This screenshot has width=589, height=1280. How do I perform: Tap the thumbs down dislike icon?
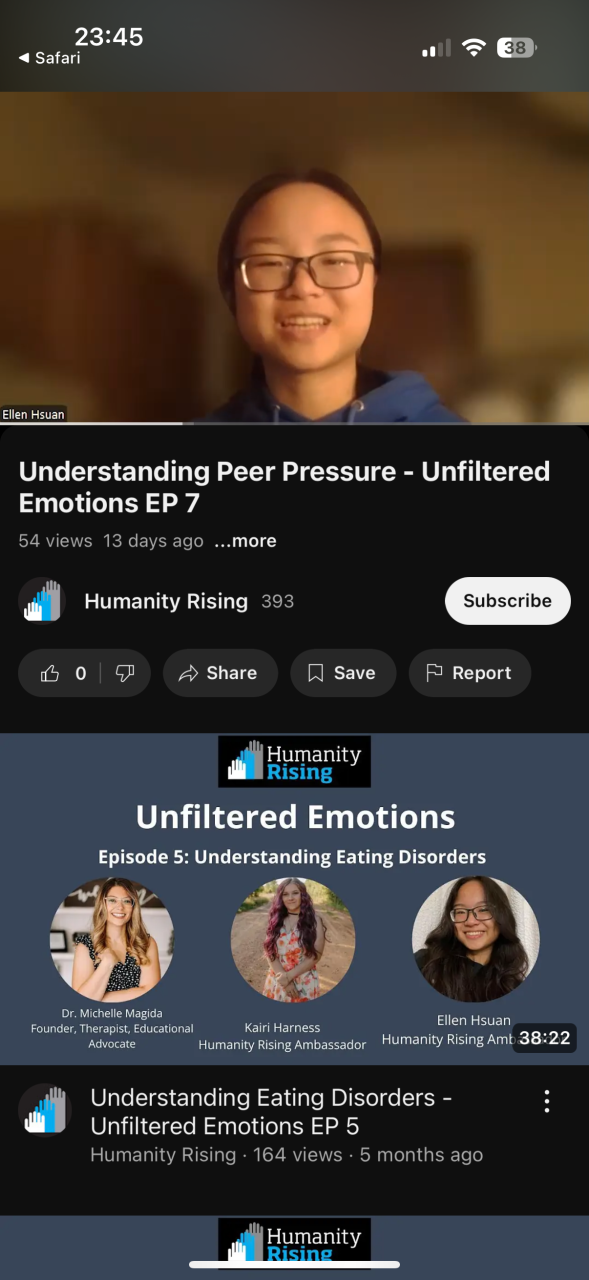tap(125, 674)
